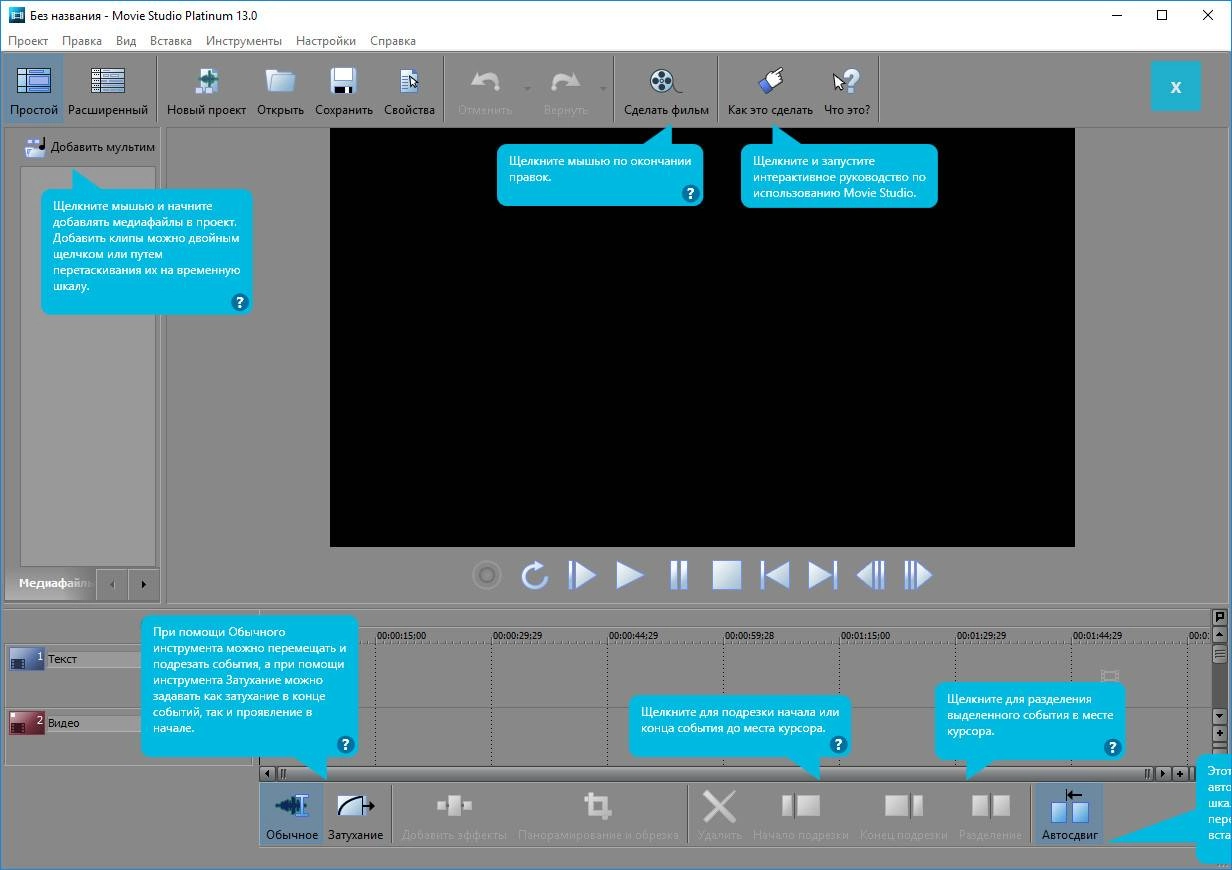This screenshot has width=1232, height=870.
Task: Click Конец подрезки trim end icon
Action: [x=904, y=805]
